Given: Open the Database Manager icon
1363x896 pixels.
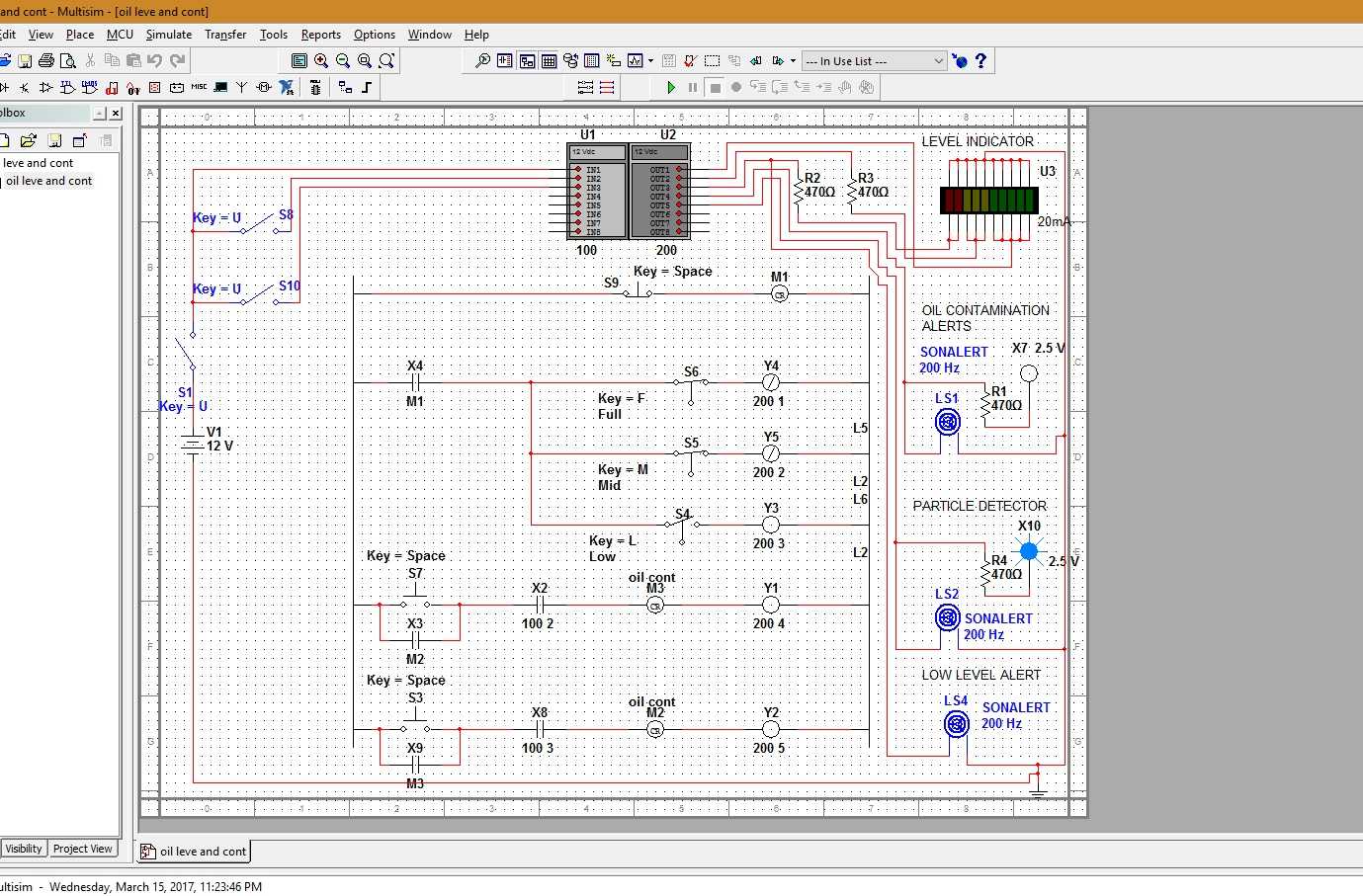Looking at the screenshot, I should (x=570, y=61).
